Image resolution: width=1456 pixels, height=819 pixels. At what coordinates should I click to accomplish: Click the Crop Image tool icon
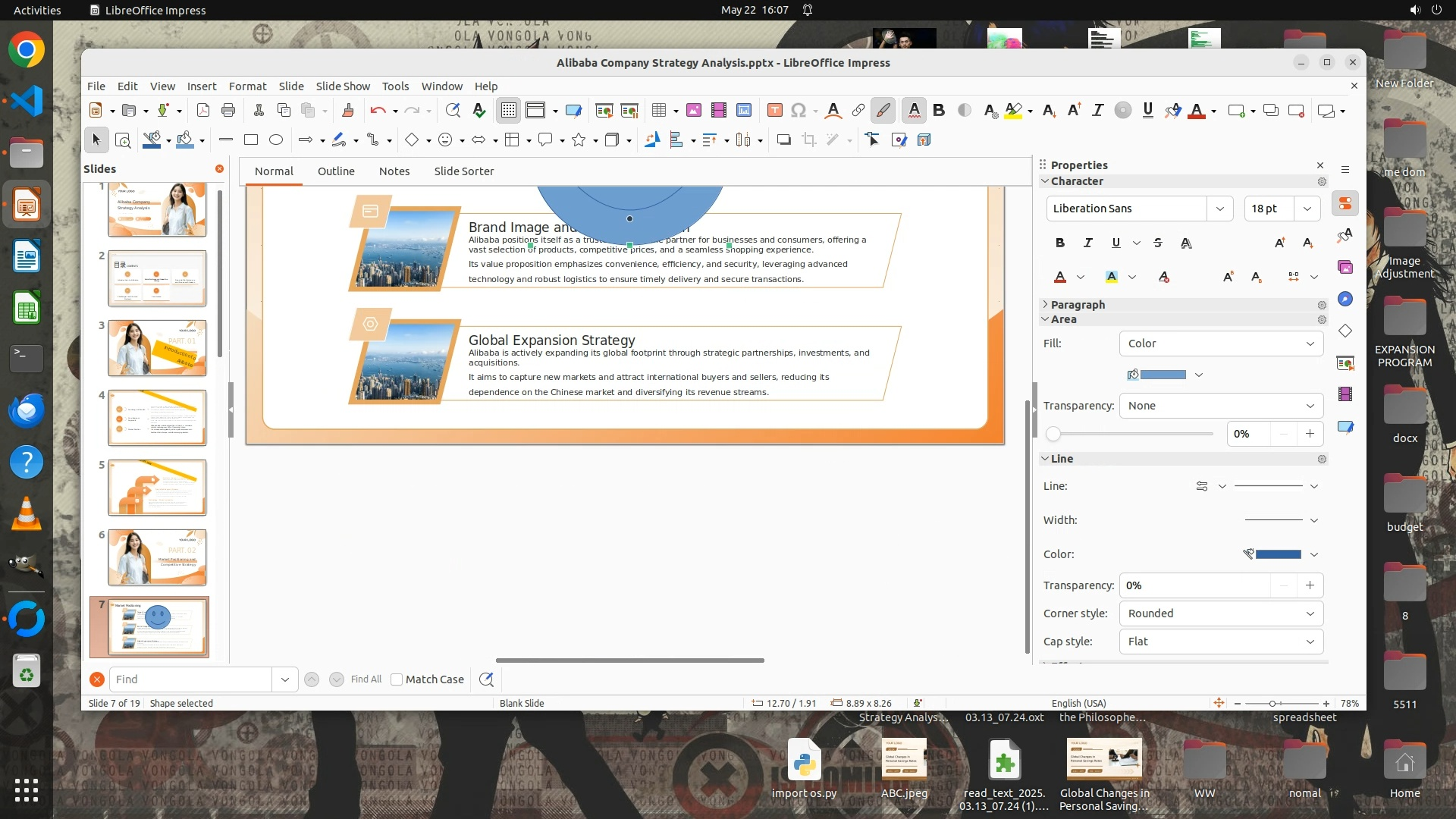pos(809,140)
